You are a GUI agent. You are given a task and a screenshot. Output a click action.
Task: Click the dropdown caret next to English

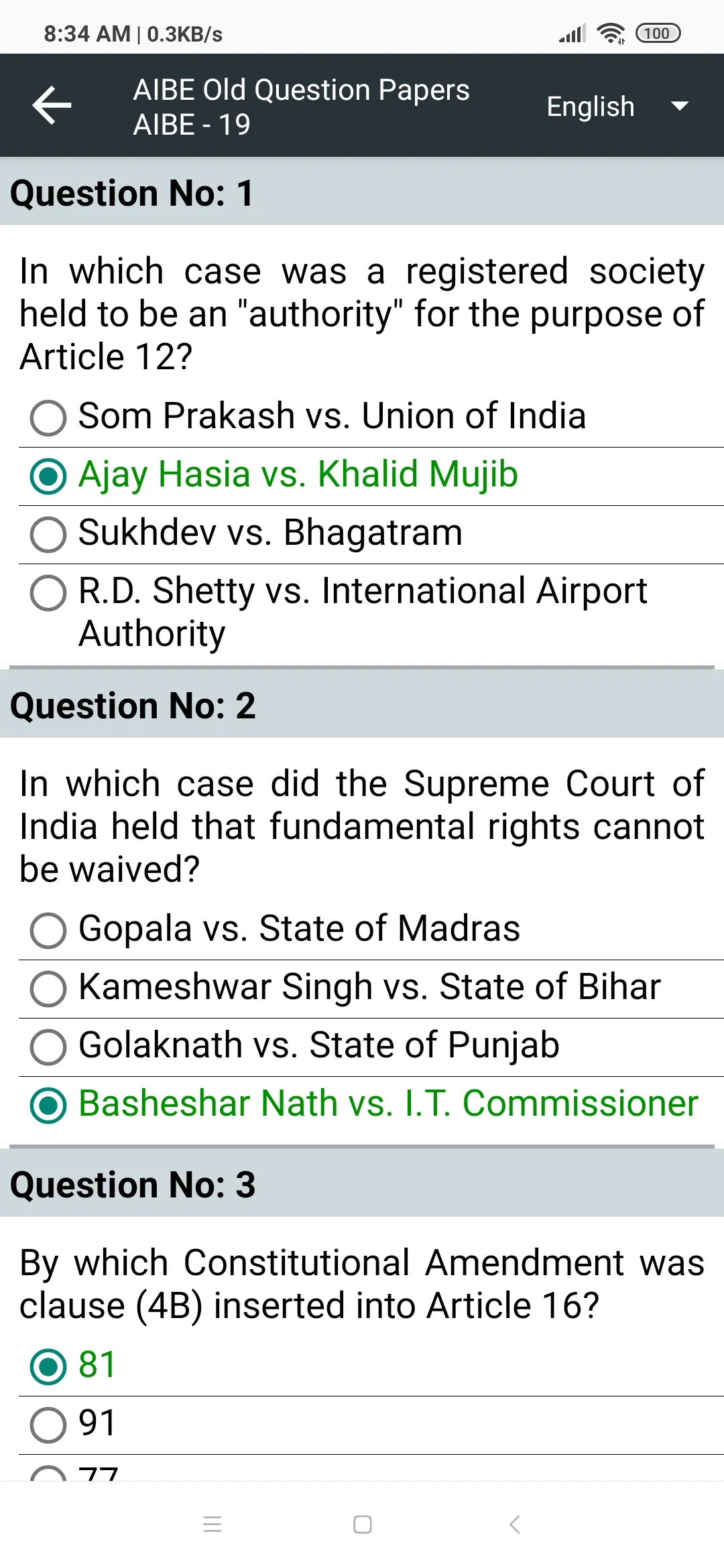[679, 106]
